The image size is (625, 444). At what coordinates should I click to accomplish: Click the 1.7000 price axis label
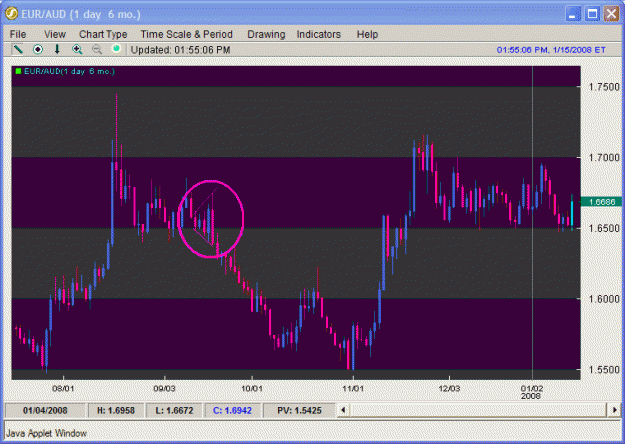click(x=604, y=157)
